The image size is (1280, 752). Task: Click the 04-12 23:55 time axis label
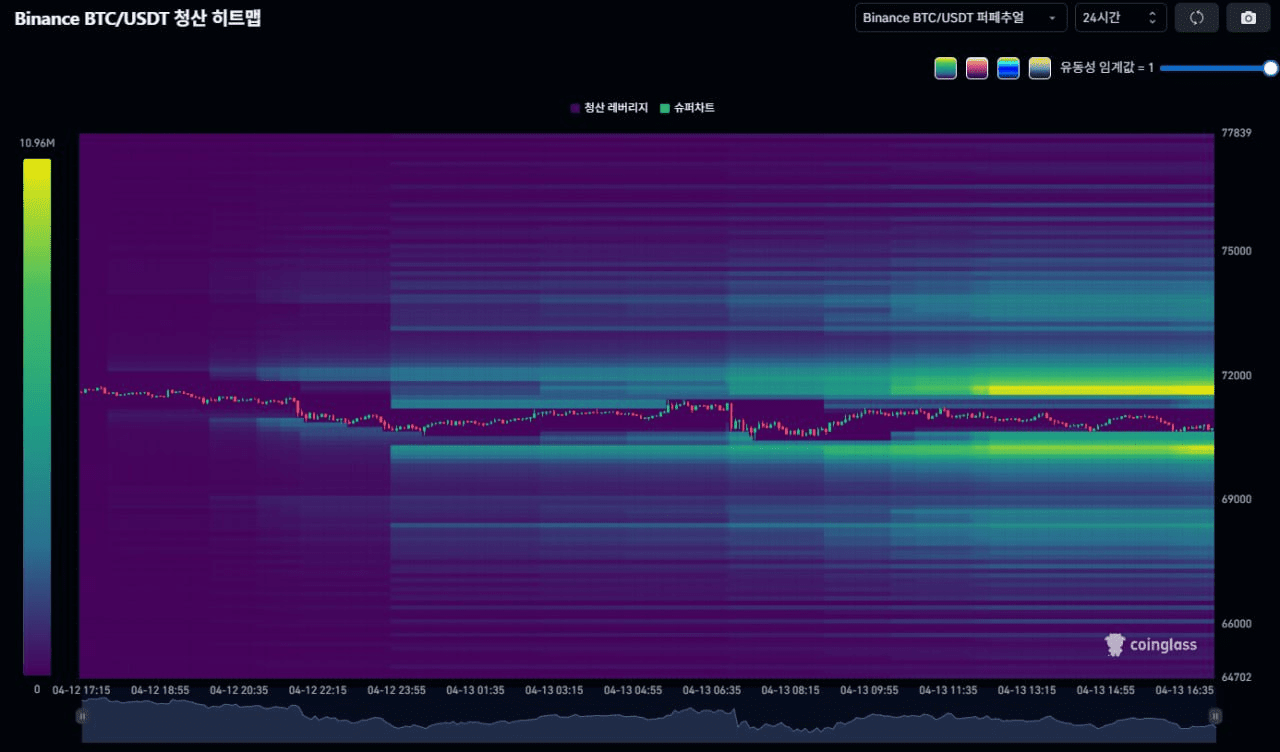[x=397, y=690]
